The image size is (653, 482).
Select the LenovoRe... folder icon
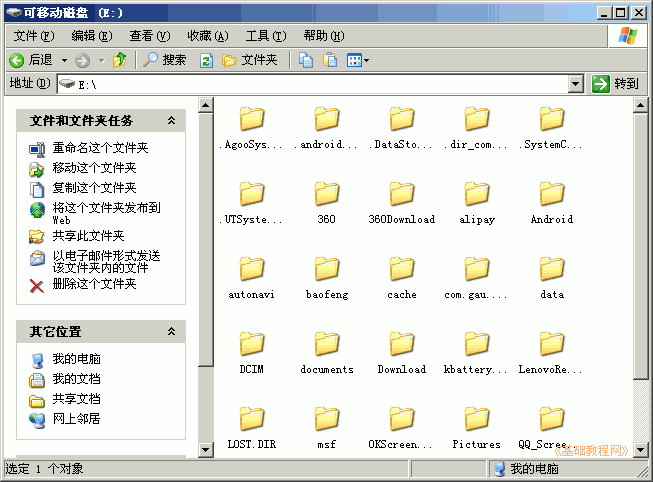click(x=551, y=344)
